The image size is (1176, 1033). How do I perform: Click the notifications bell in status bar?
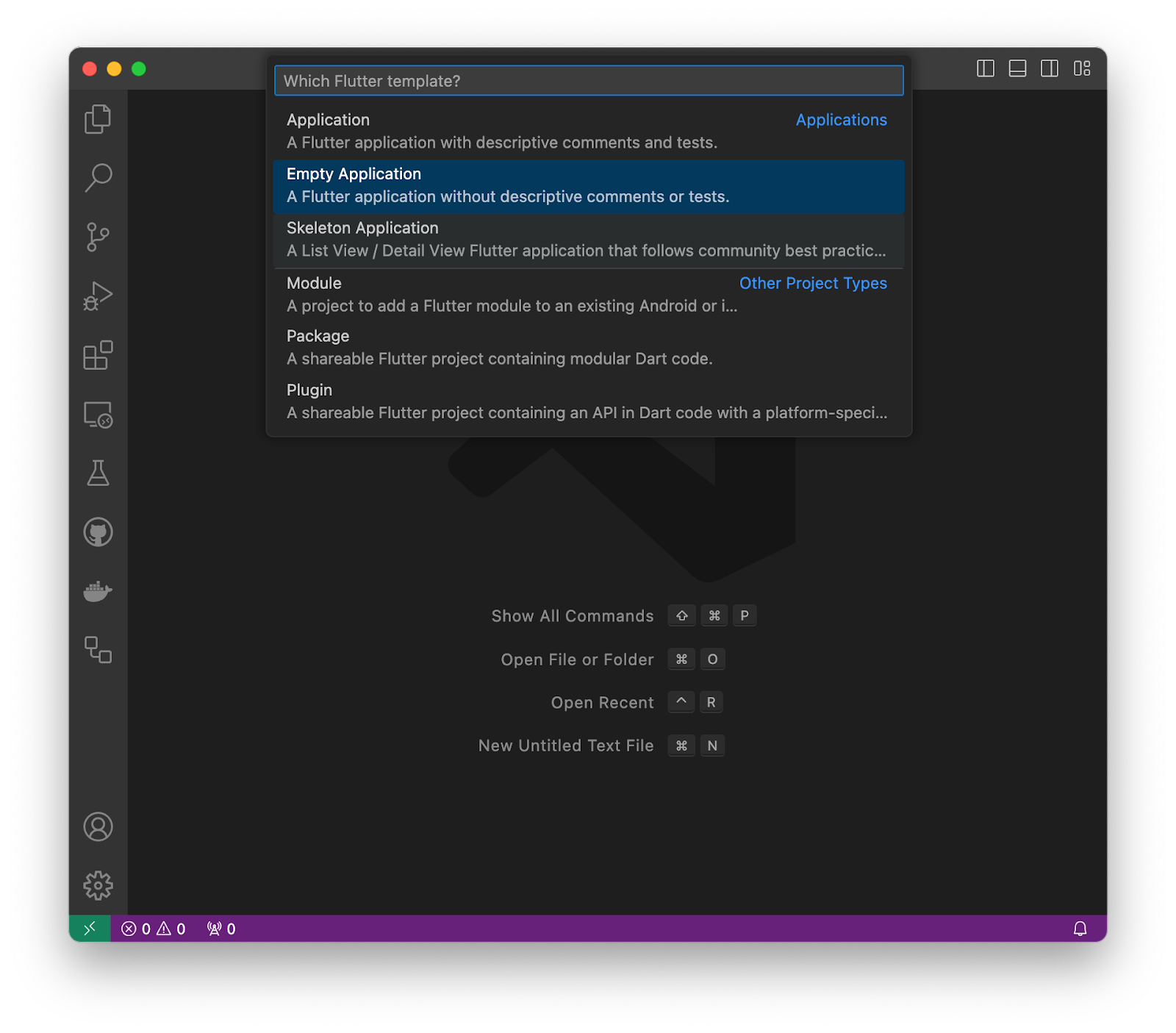pyautogui.click(x=1080, y=928)
